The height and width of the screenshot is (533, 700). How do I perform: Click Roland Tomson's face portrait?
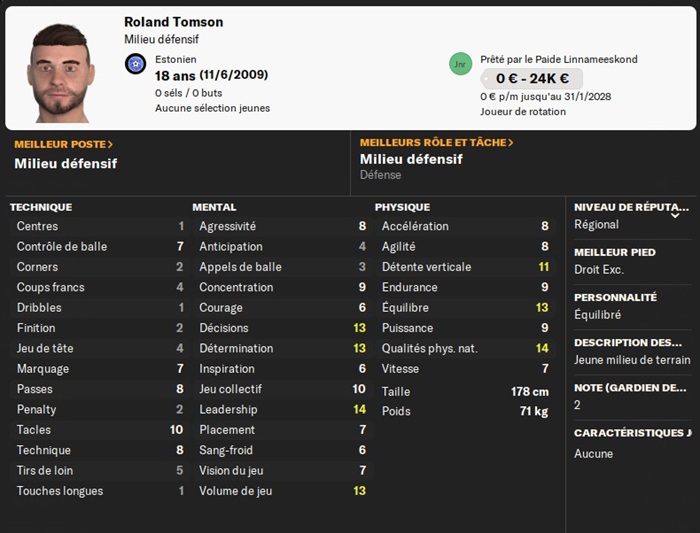[x=60, y=73]
